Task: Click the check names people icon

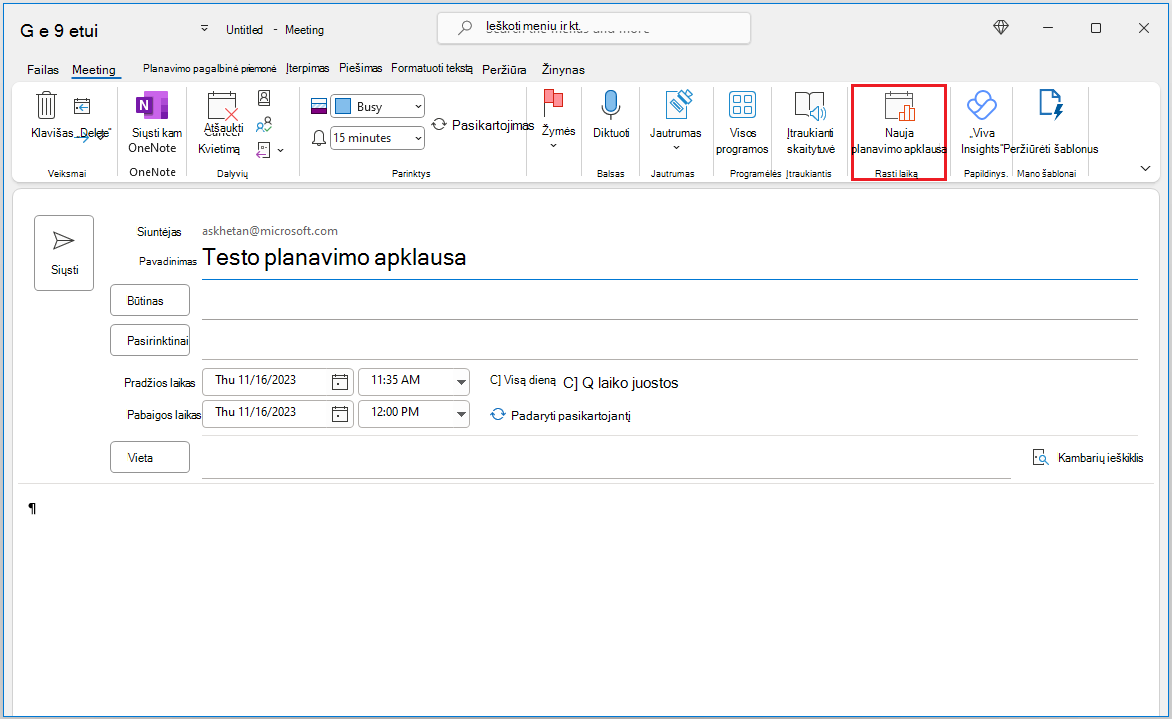Action: click(x=264, y=124)
